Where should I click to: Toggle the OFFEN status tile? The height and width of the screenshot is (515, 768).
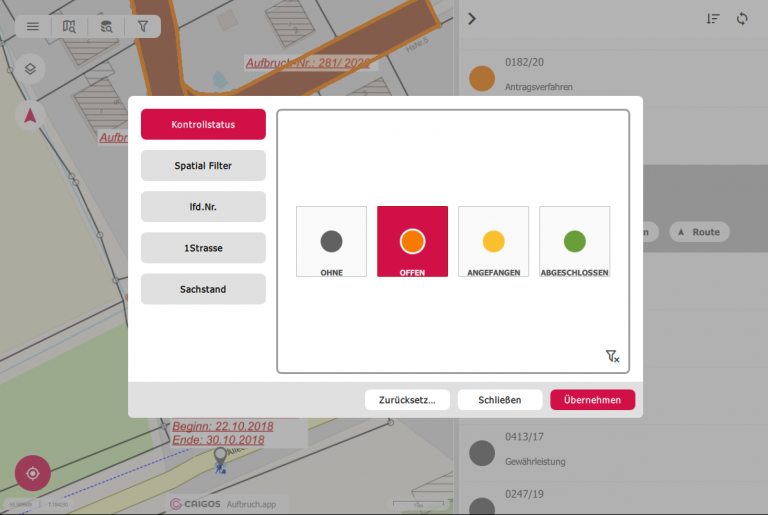[x=412, y=242]
